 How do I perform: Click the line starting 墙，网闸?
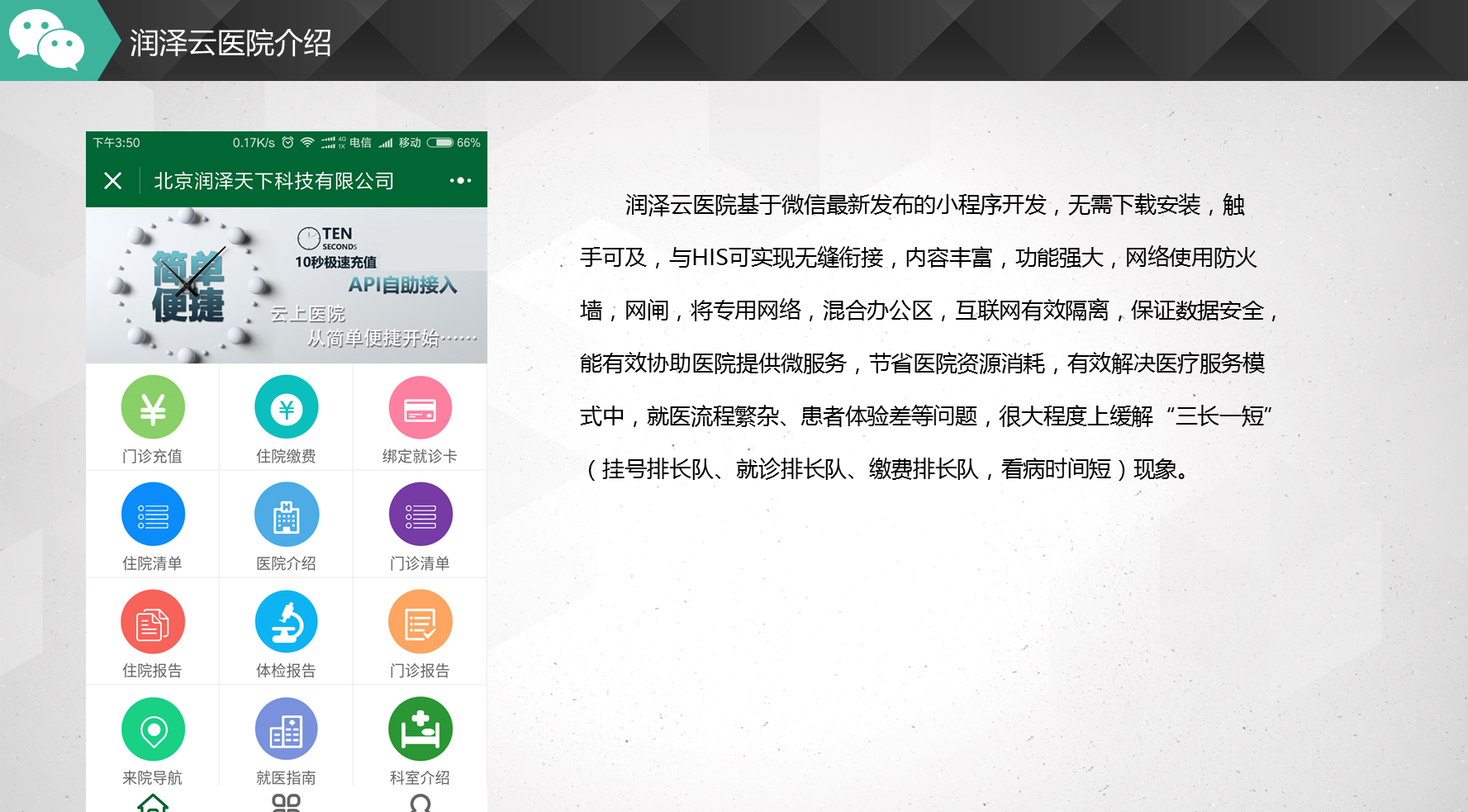[929, 311]
